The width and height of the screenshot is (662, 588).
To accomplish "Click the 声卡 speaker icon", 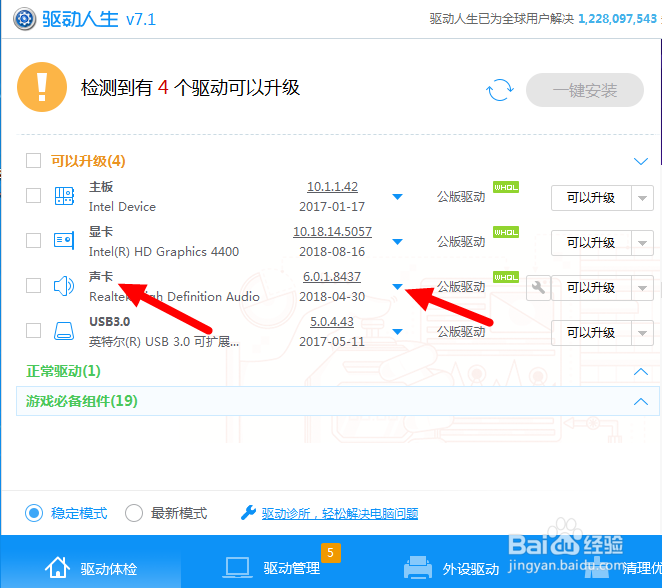I will click(x=64, y=286).
